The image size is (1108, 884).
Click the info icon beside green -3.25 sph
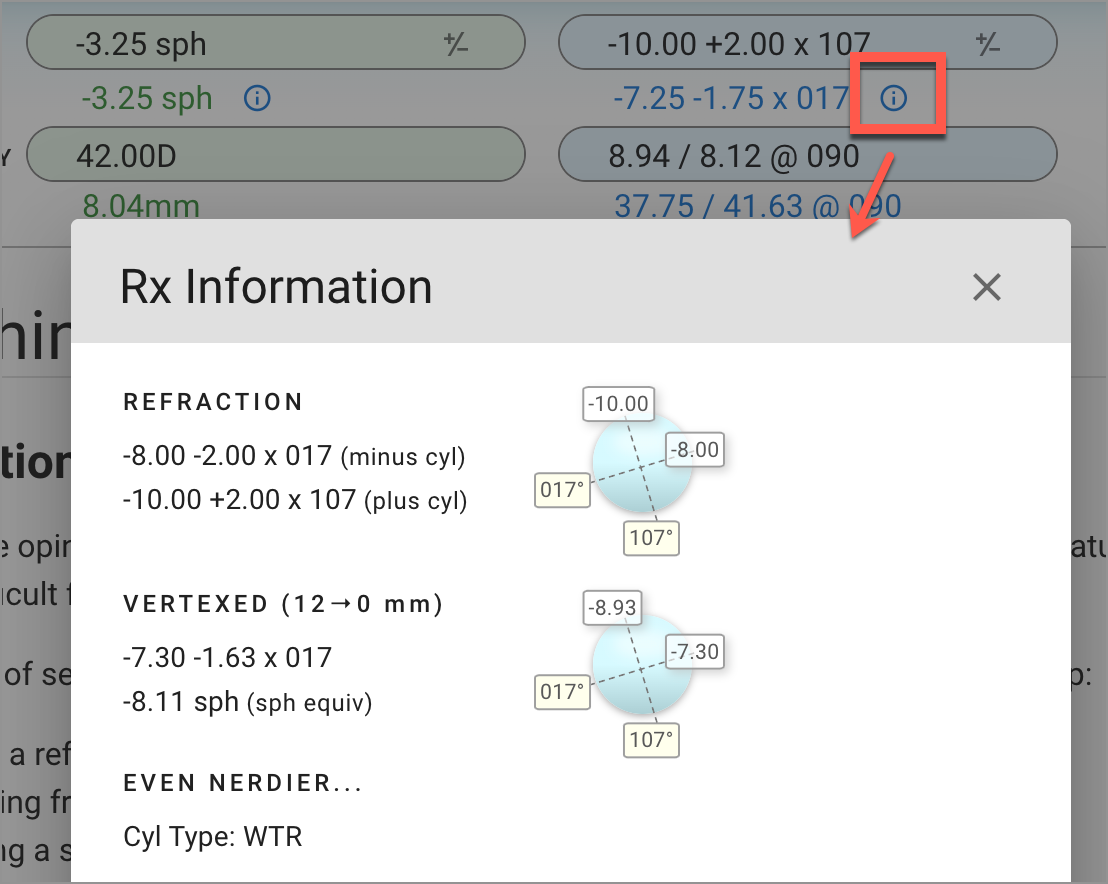point(257,98)
